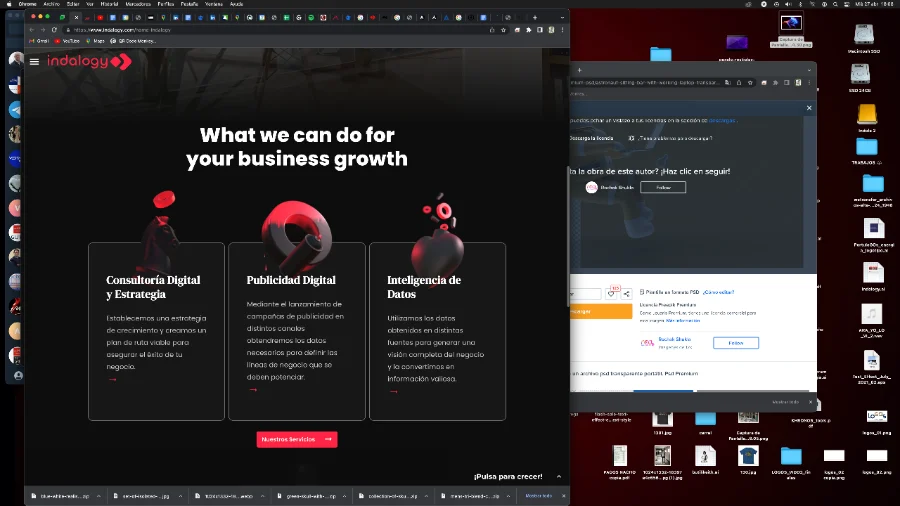Click the orange Descargar button in Freepik window

point(600,312)
